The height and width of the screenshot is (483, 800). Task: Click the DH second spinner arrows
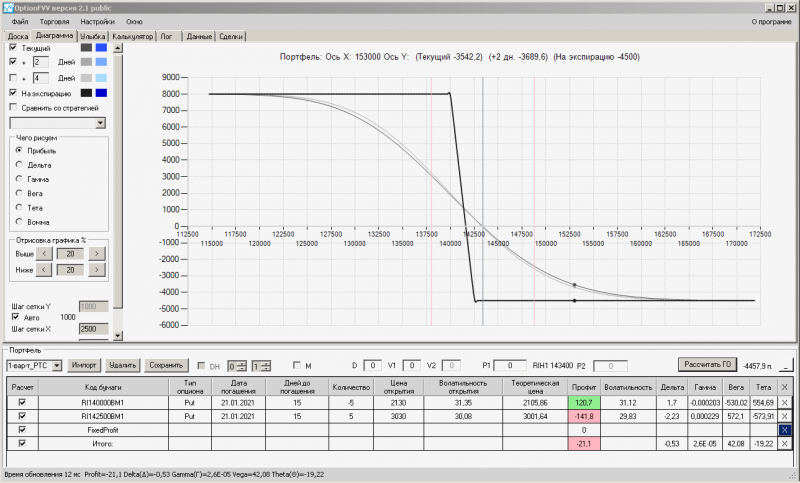pyautogui.click(x=266, y=366)
